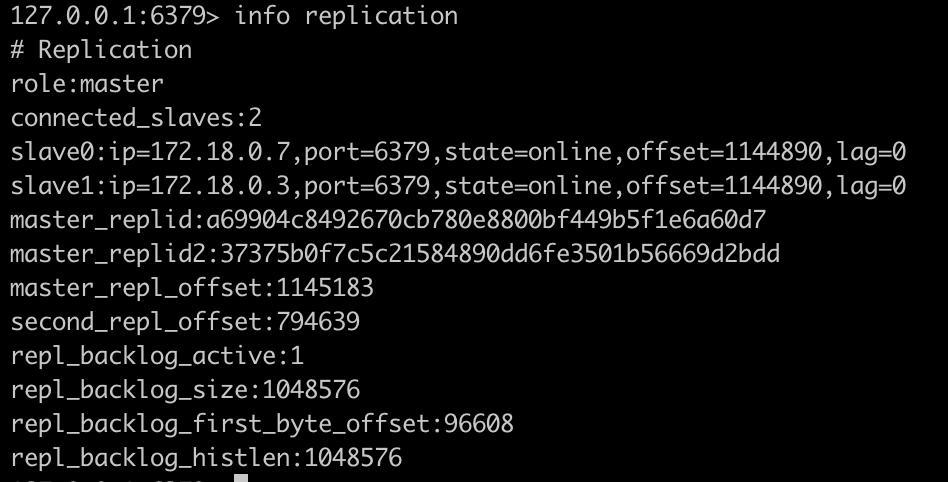Click slave1 IP address 172.18.0.3
Viewport: 948px width, 482px height.
[x=220, y=187]
